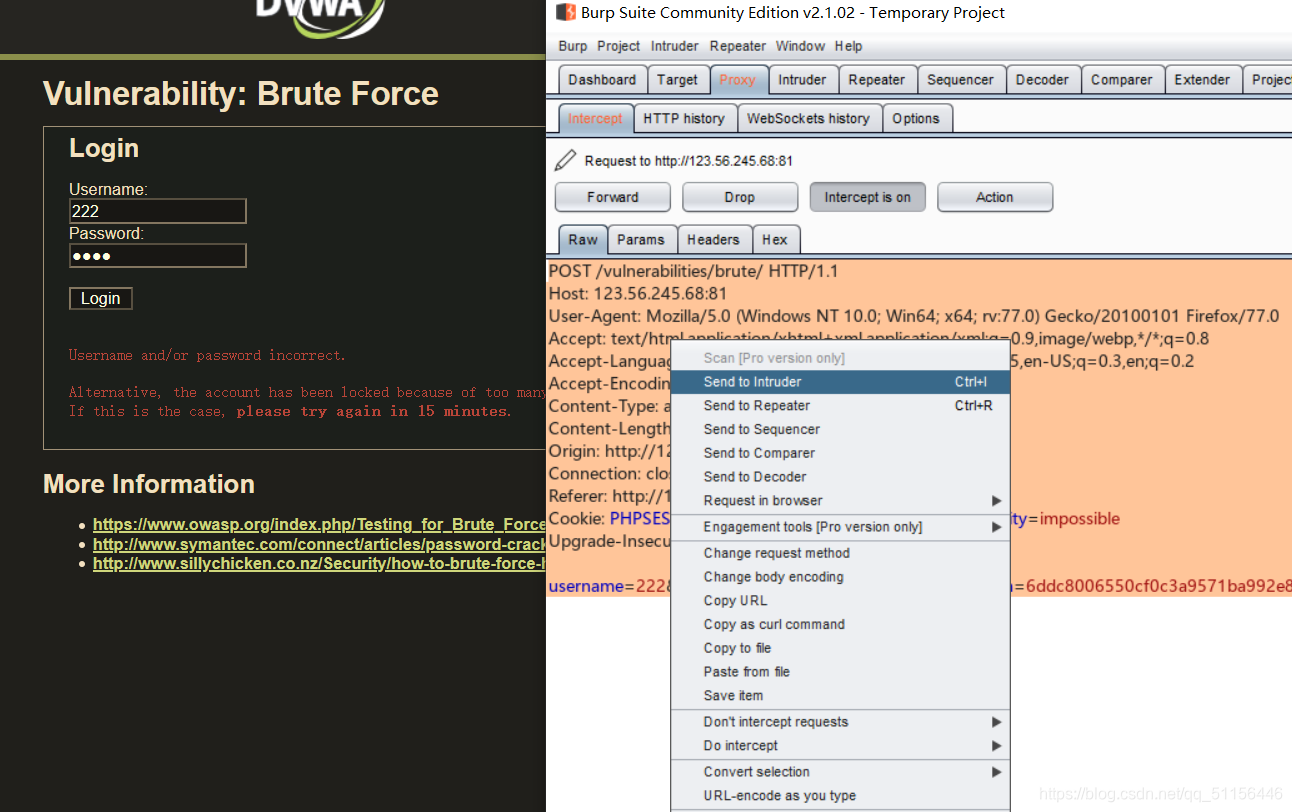Open the Burp menu in menu bar
Image resolution: width=1292 pixels, height=812 pixels.
pos(573,46)
